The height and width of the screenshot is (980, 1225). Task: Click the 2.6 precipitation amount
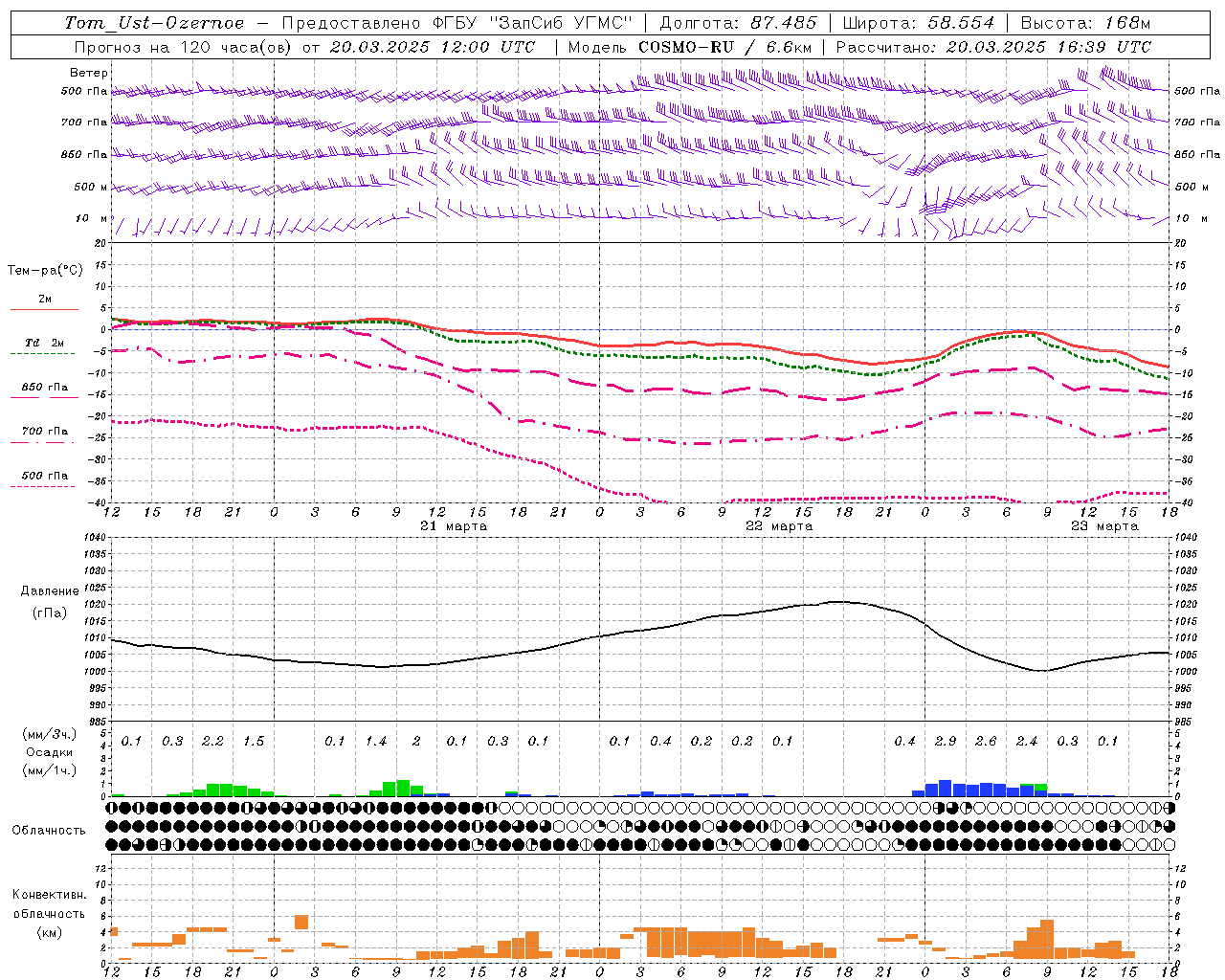click(986, 741)
